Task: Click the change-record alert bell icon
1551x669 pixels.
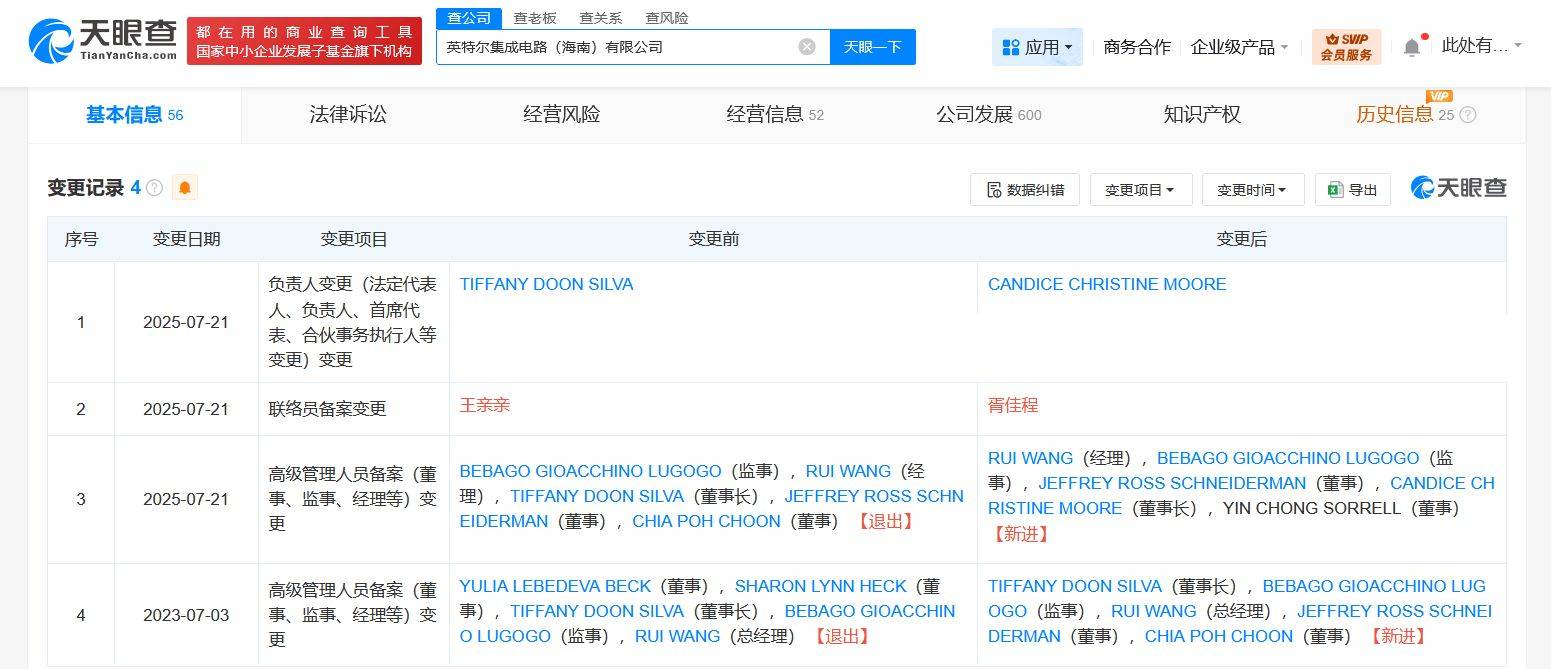Action: (185, 188)
